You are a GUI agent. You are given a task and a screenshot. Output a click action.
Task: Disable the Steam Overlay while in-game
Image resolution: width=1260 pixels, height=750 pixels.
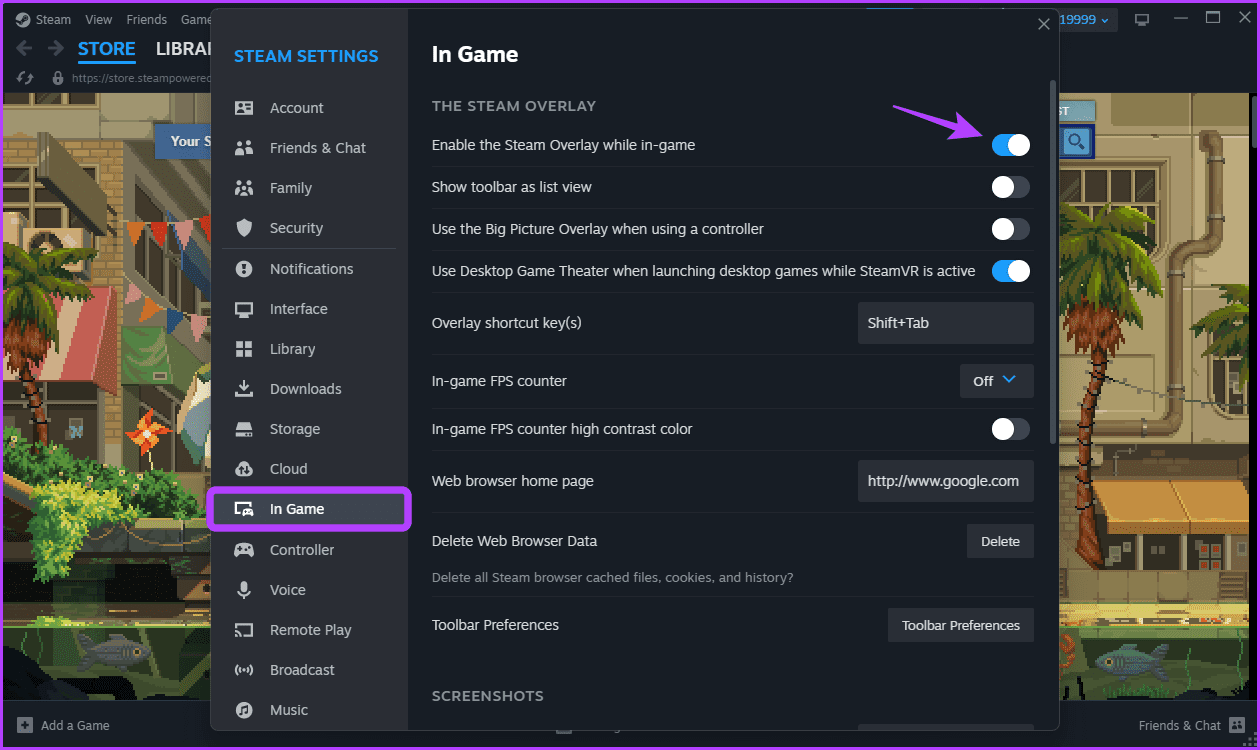click(1011, 145)
